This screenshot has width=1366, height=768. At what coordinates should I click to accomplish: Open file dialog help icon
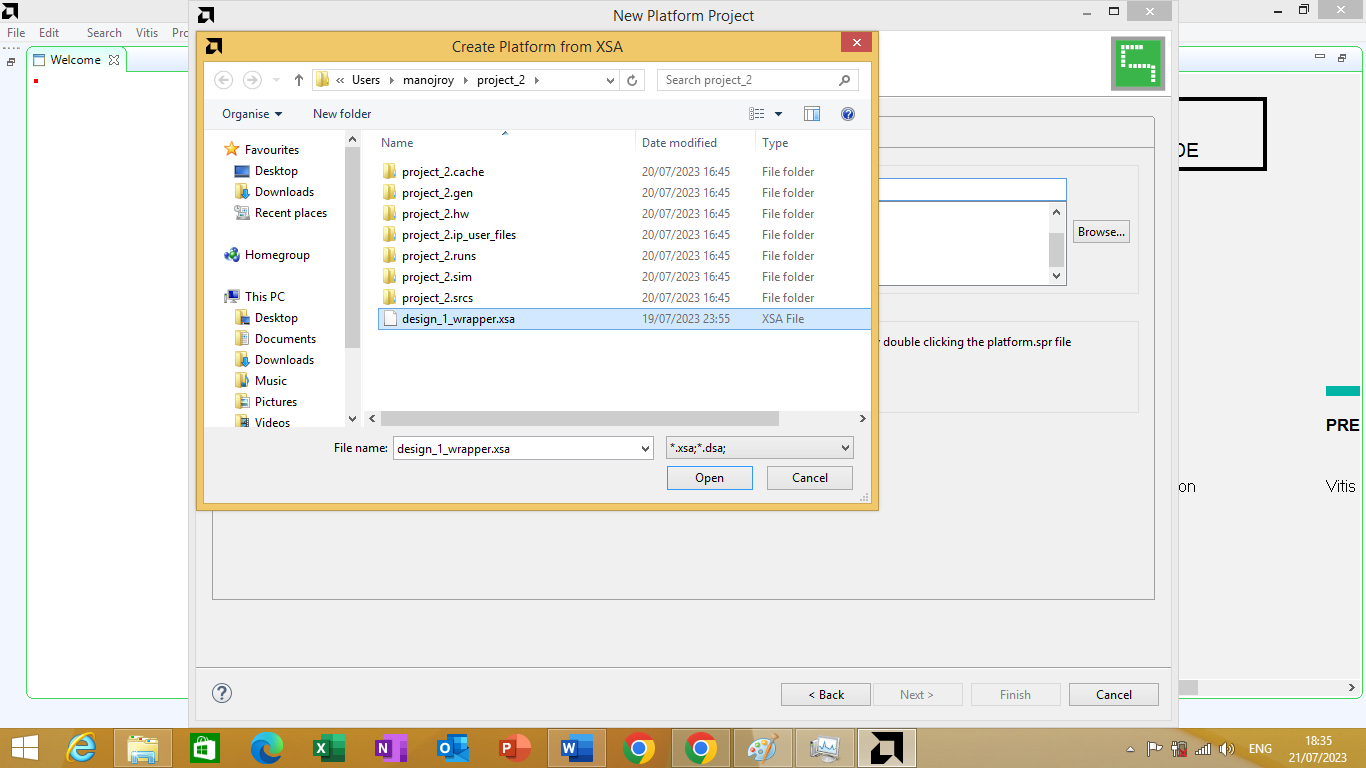tap(848, 114)
